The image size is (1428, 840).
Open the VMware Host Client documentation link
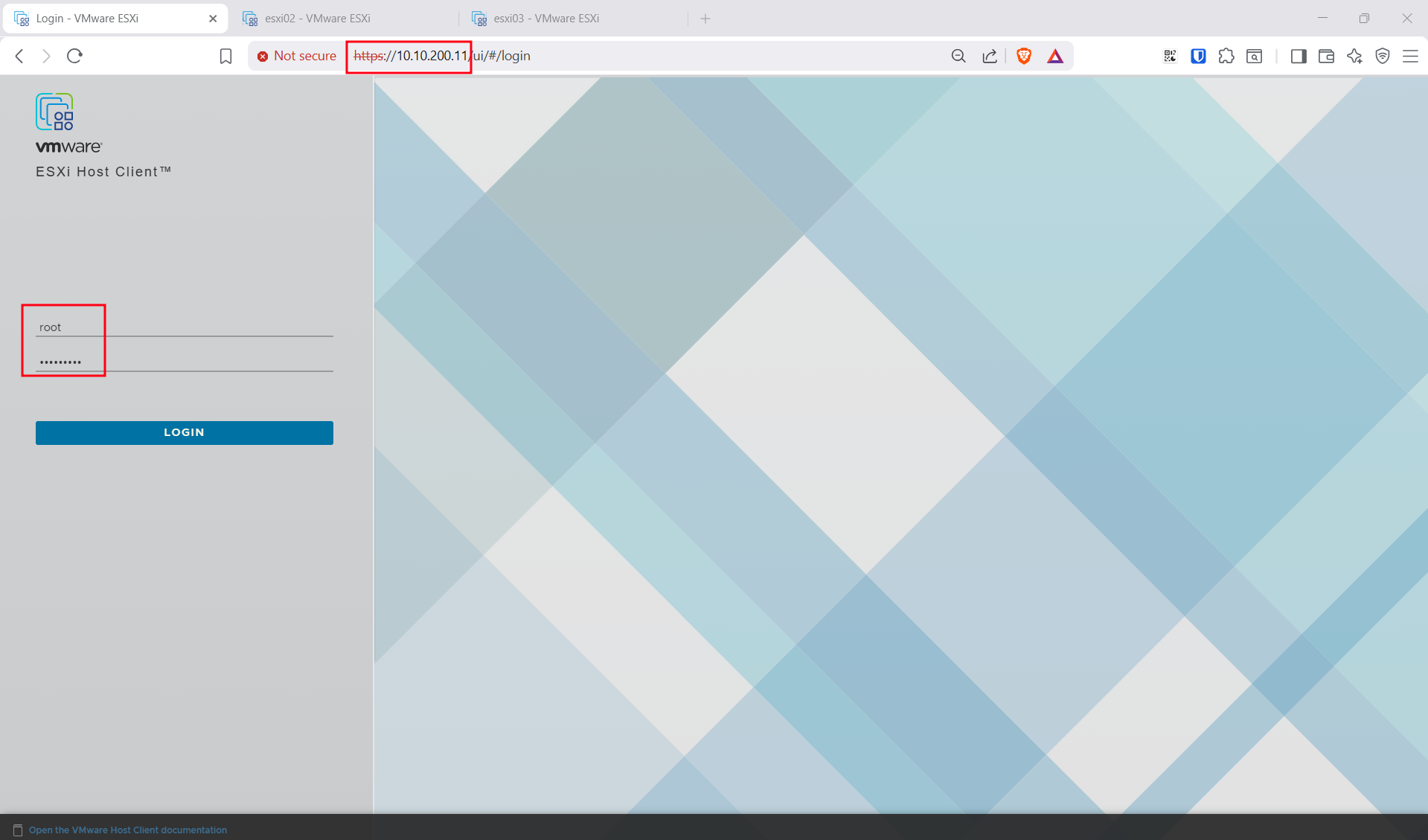[128, 830]
